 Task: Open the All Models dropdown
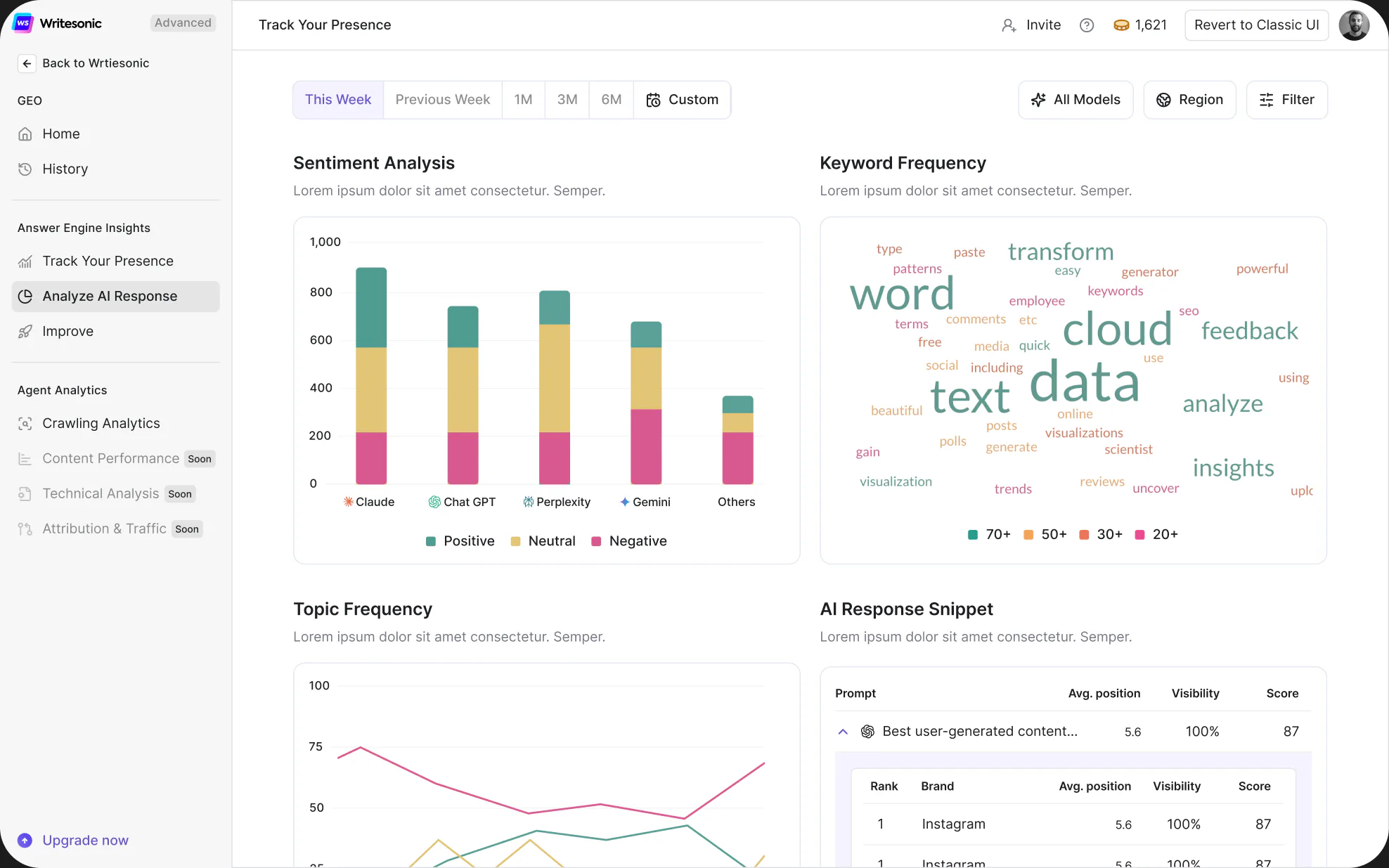1075,100
